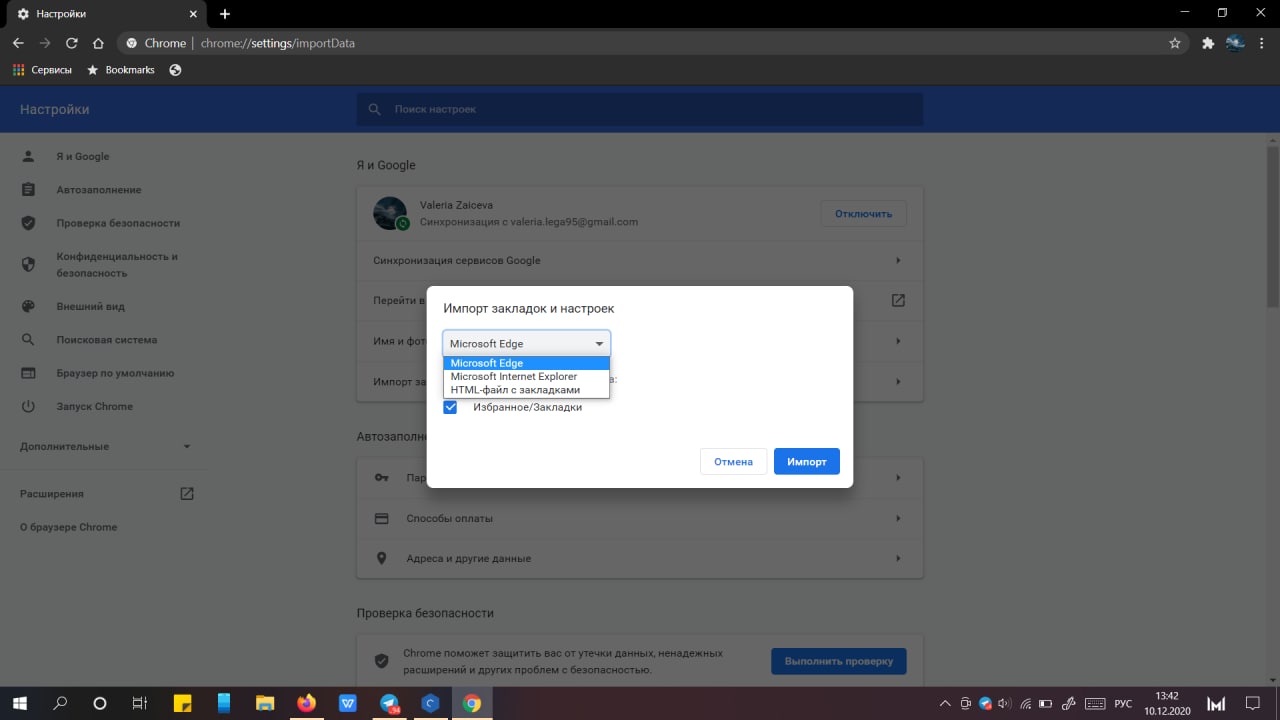
Task: Open Telegram from the taskbar
Action: pyautogui.click(x=389, y=703)
